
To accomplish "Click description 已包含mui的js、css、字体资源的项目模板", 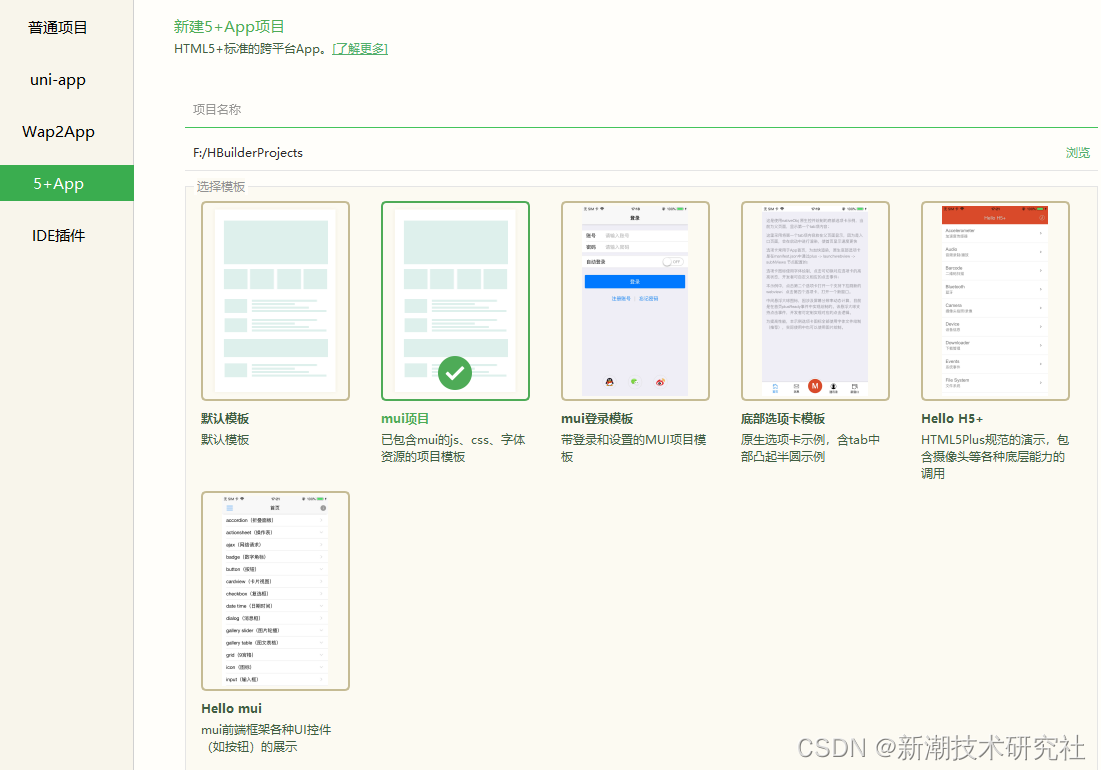I will coord(453,448).
